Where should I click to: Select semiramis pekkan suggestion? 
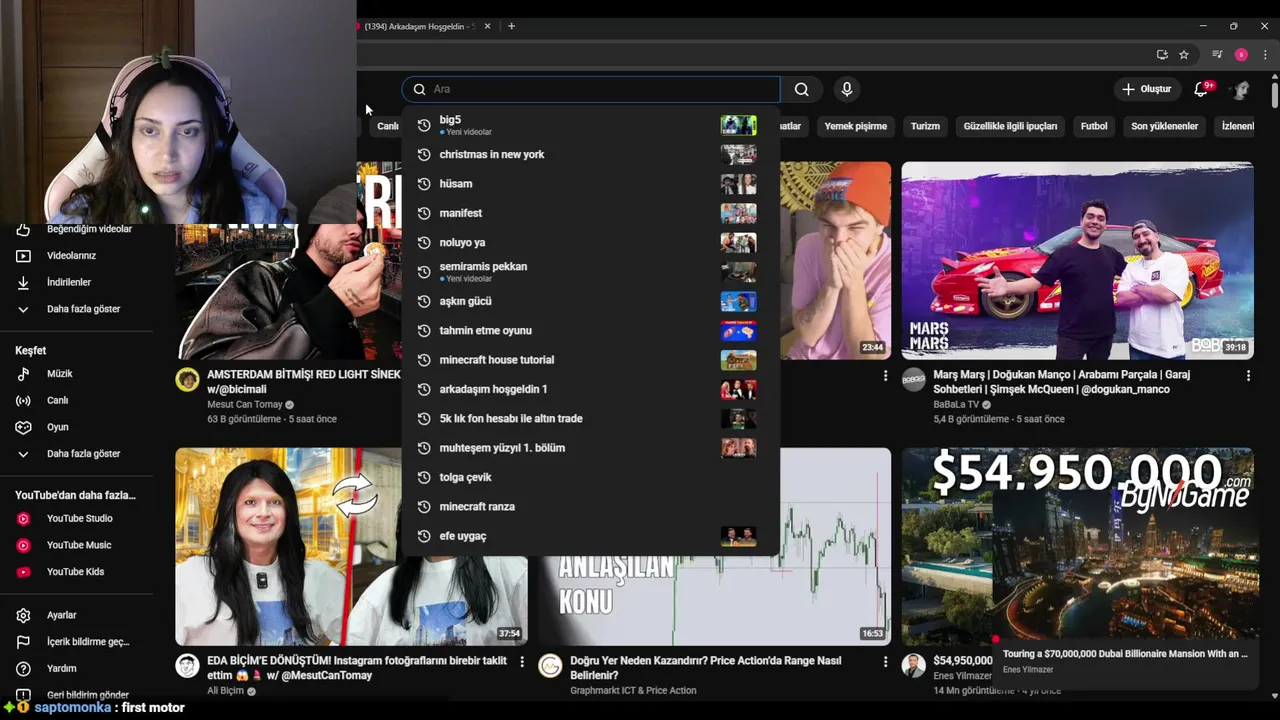coord(590,272)
